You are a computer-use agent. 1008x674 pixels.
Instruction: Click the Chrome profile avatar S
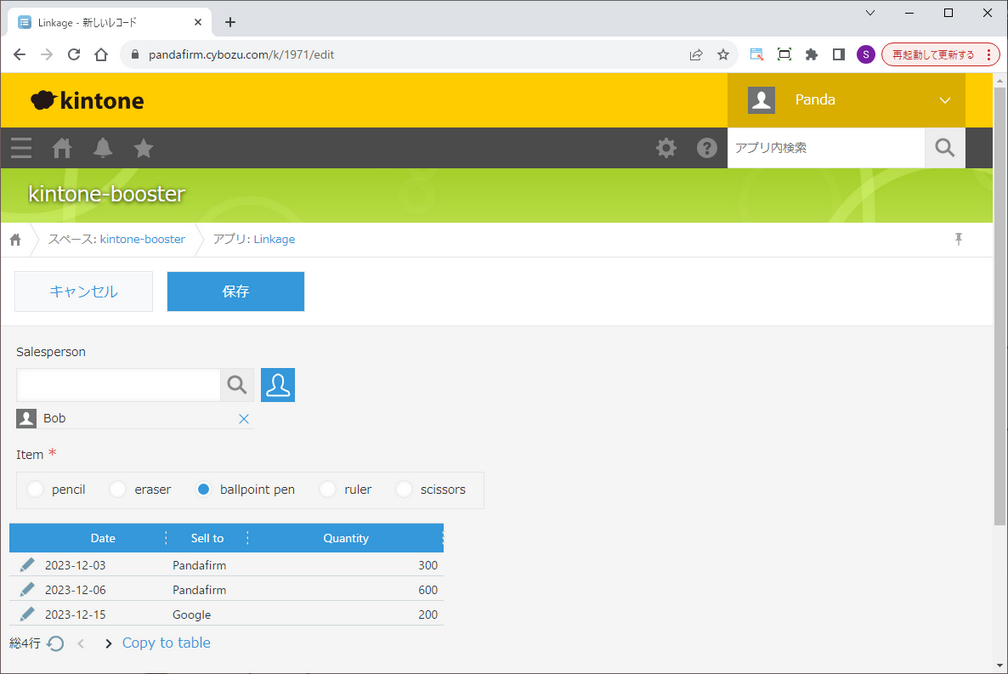click(866, 55)
